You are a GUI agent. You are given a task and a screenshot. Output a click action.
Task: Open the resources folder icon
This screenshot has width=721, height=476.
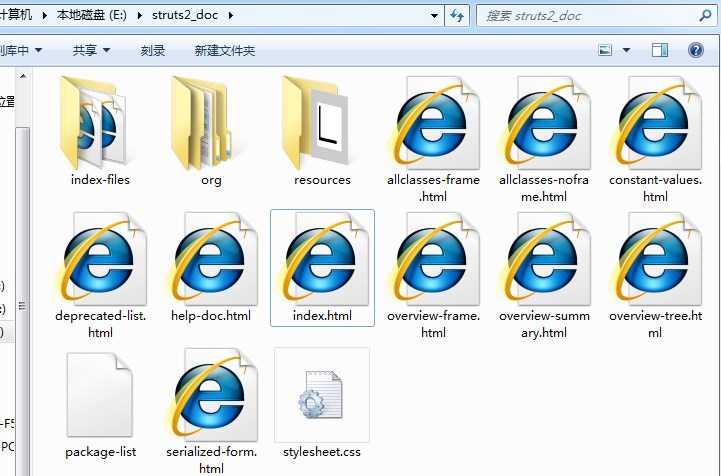315,122
